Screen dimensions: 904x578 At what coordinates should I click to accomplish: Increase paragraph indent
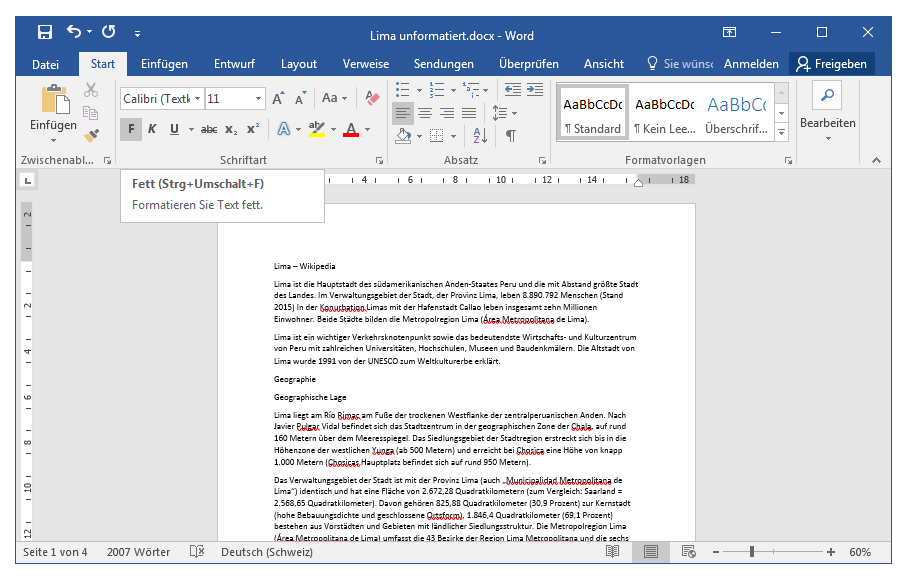(x=535, y=90)
